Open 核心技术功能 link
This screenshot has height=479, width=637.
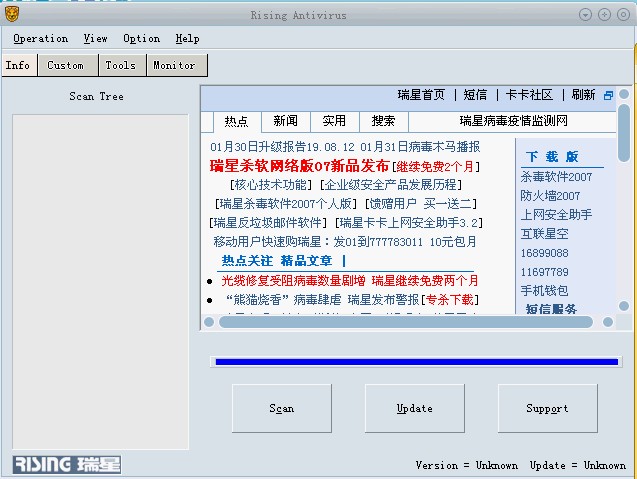point(271,185)
